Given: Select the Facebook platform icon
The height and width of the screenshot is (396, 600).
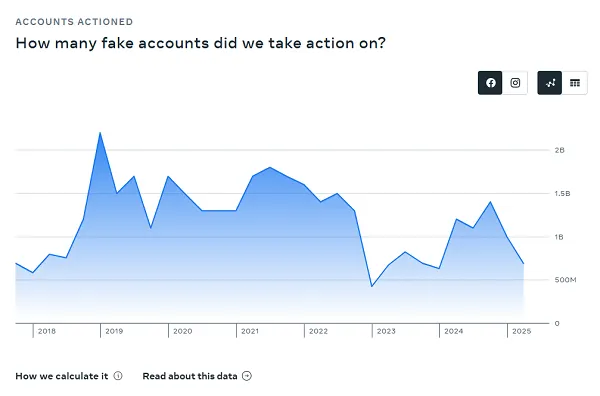Looking at the screenshot, I should (x=490, y=83).
